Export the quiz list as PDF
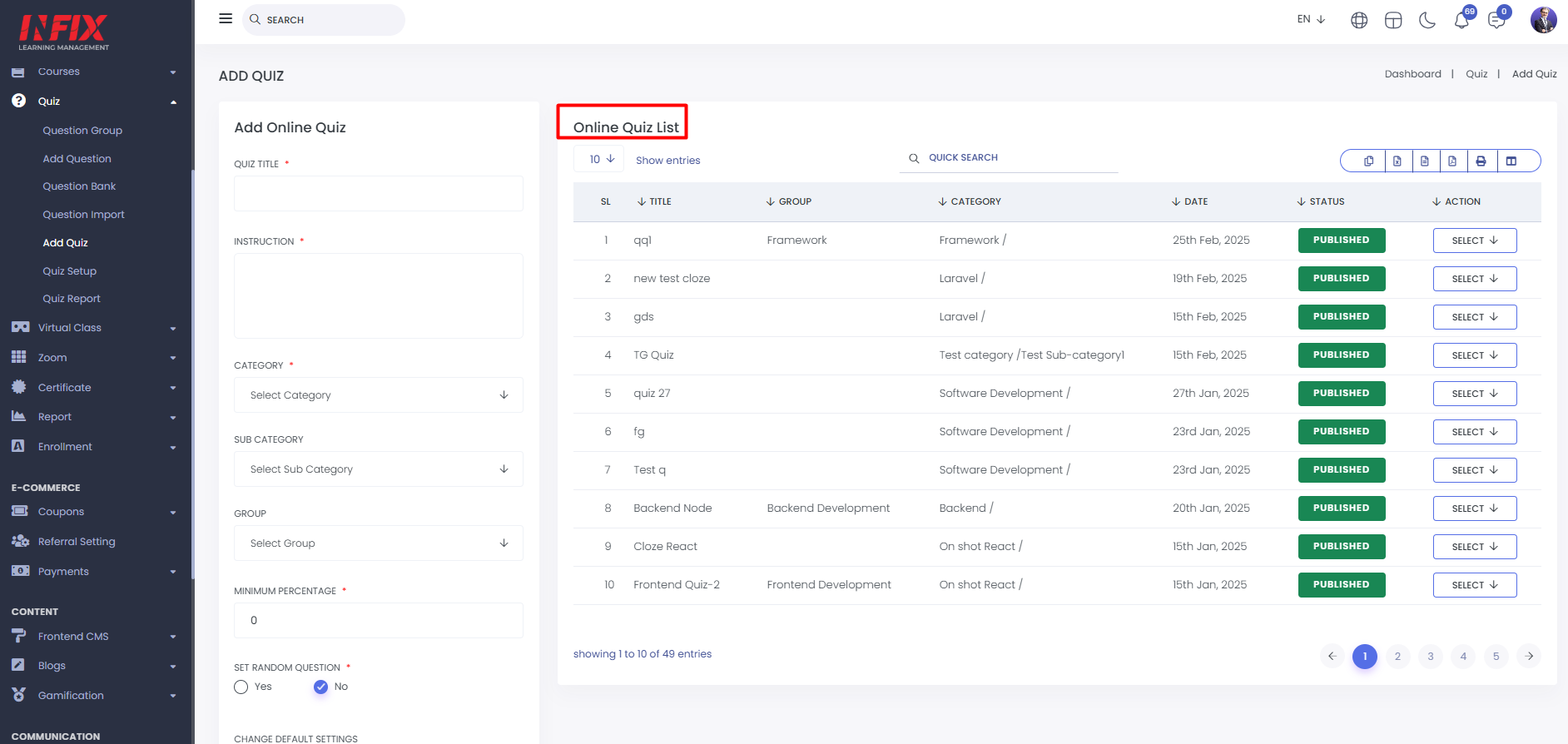The height and width of the screenshot is (744, 1568). (x=1452, y=161)
